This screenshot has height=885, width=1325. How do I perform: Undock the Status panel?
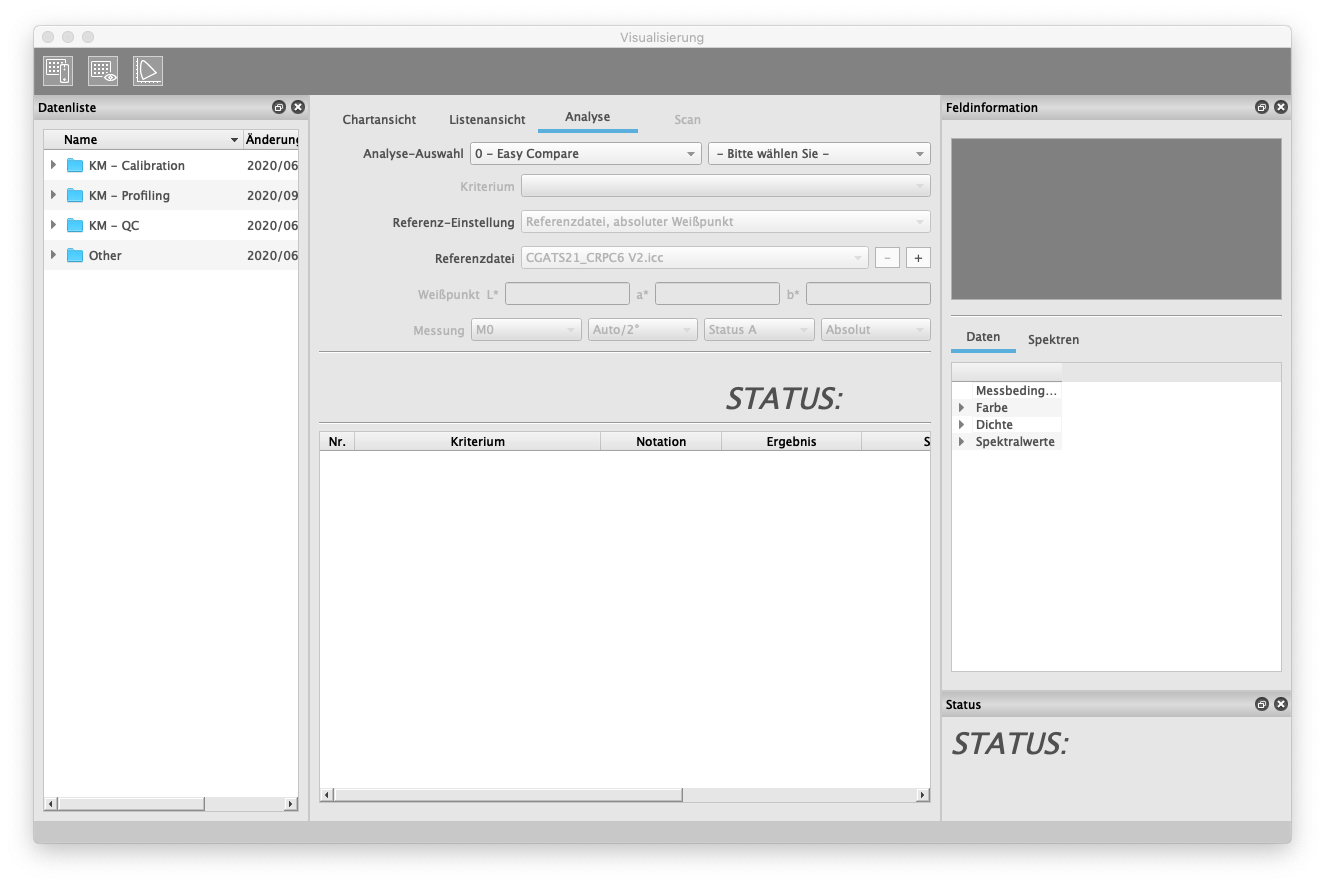1262,704
